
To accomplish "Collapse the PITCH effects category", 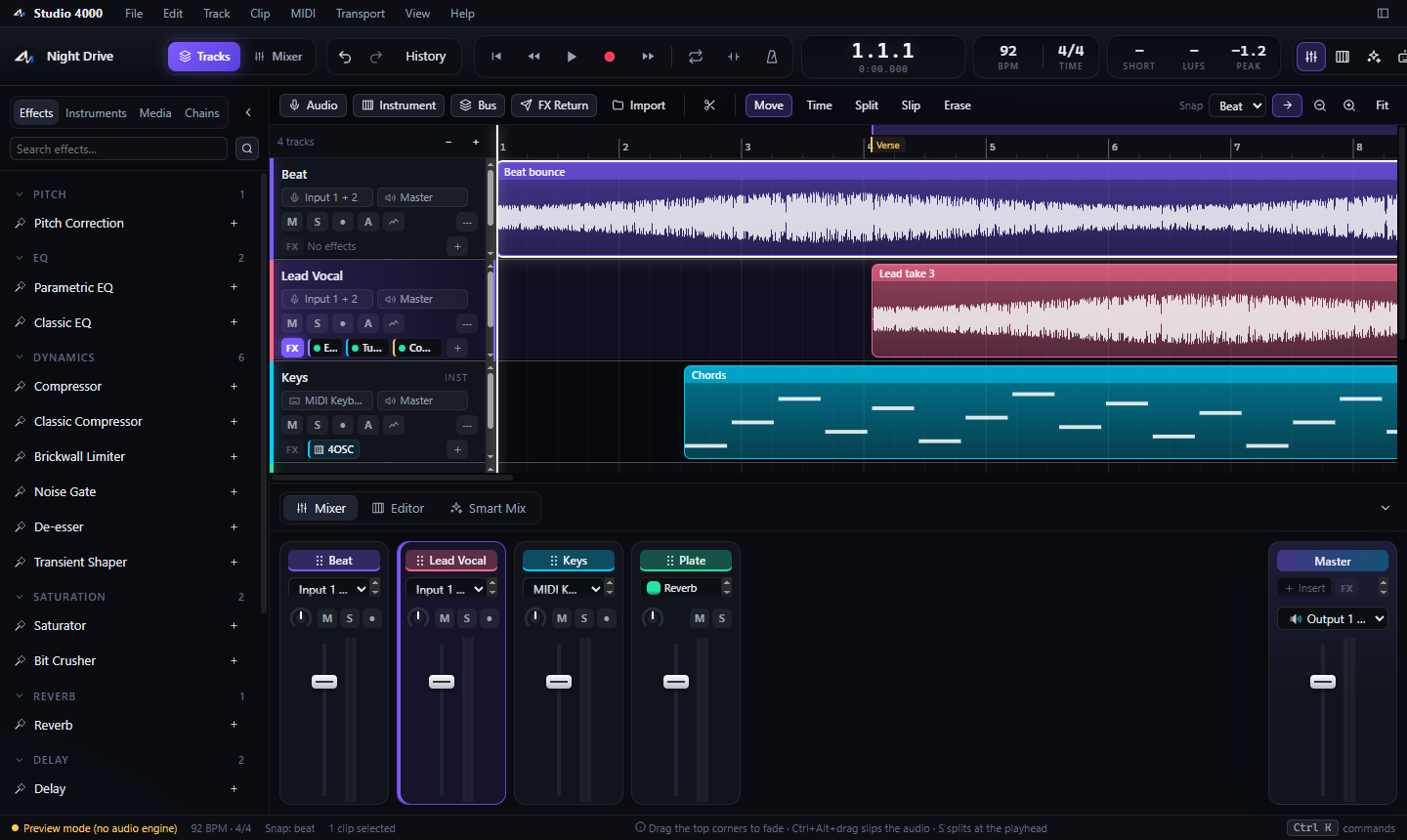I will pyautogui.click(x=20, y=194).
